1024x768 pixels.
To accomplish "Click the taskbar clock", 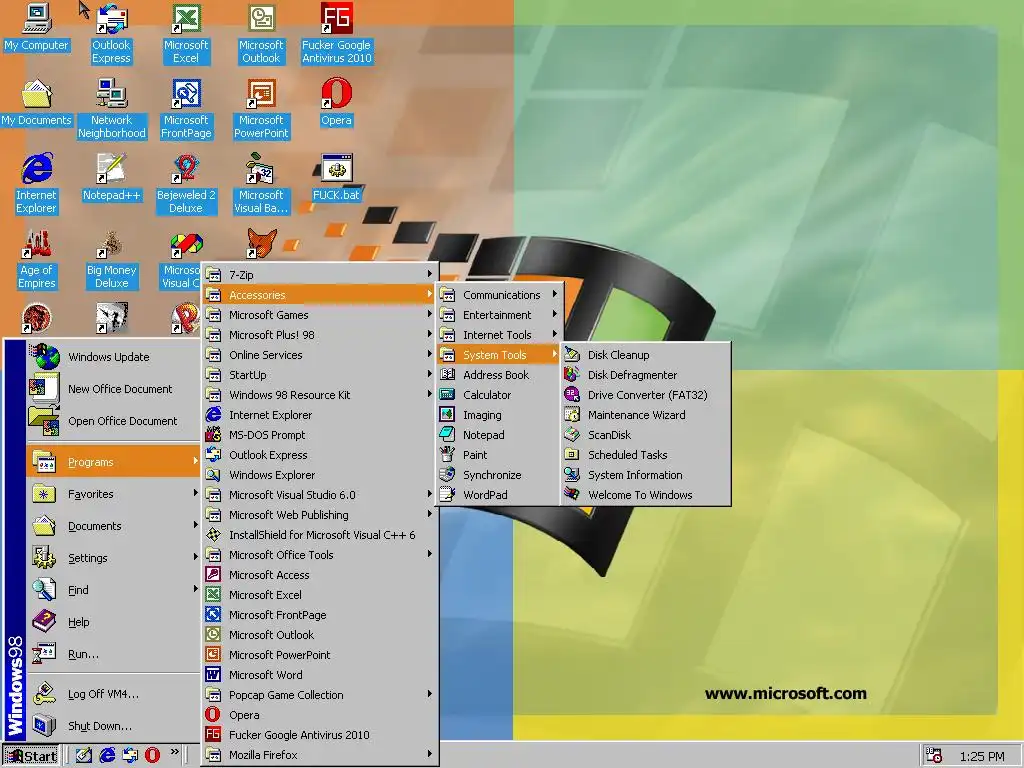I will point(982,756).
